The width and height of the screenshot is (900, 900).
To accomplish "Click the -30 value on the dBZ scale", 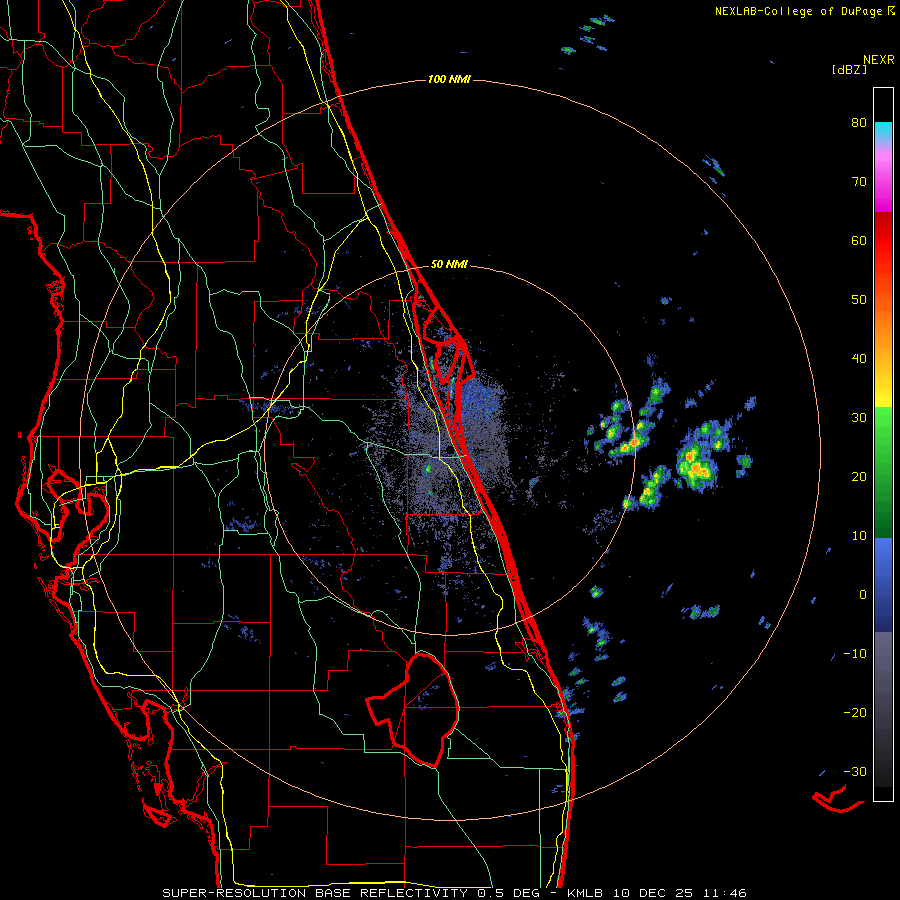I will pyautogui.click(x=855, y=772).
